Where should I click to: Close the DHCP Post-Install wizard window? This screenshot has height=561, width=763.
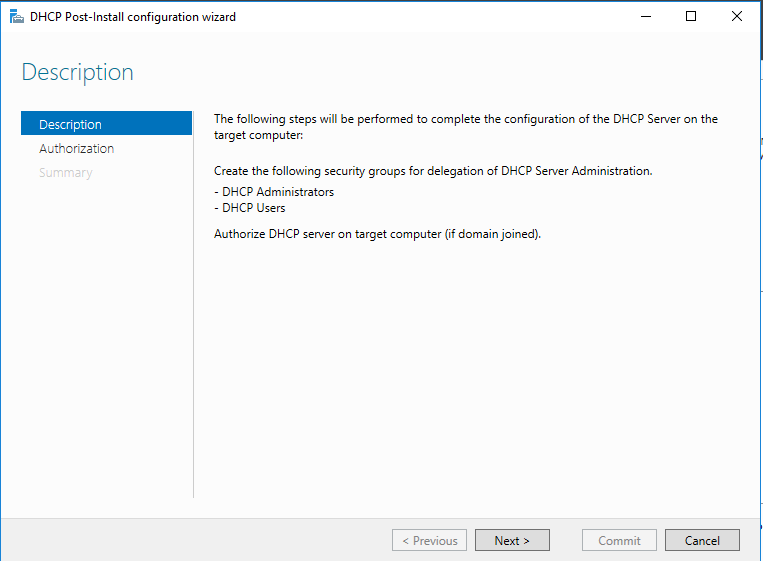point(737,17)
